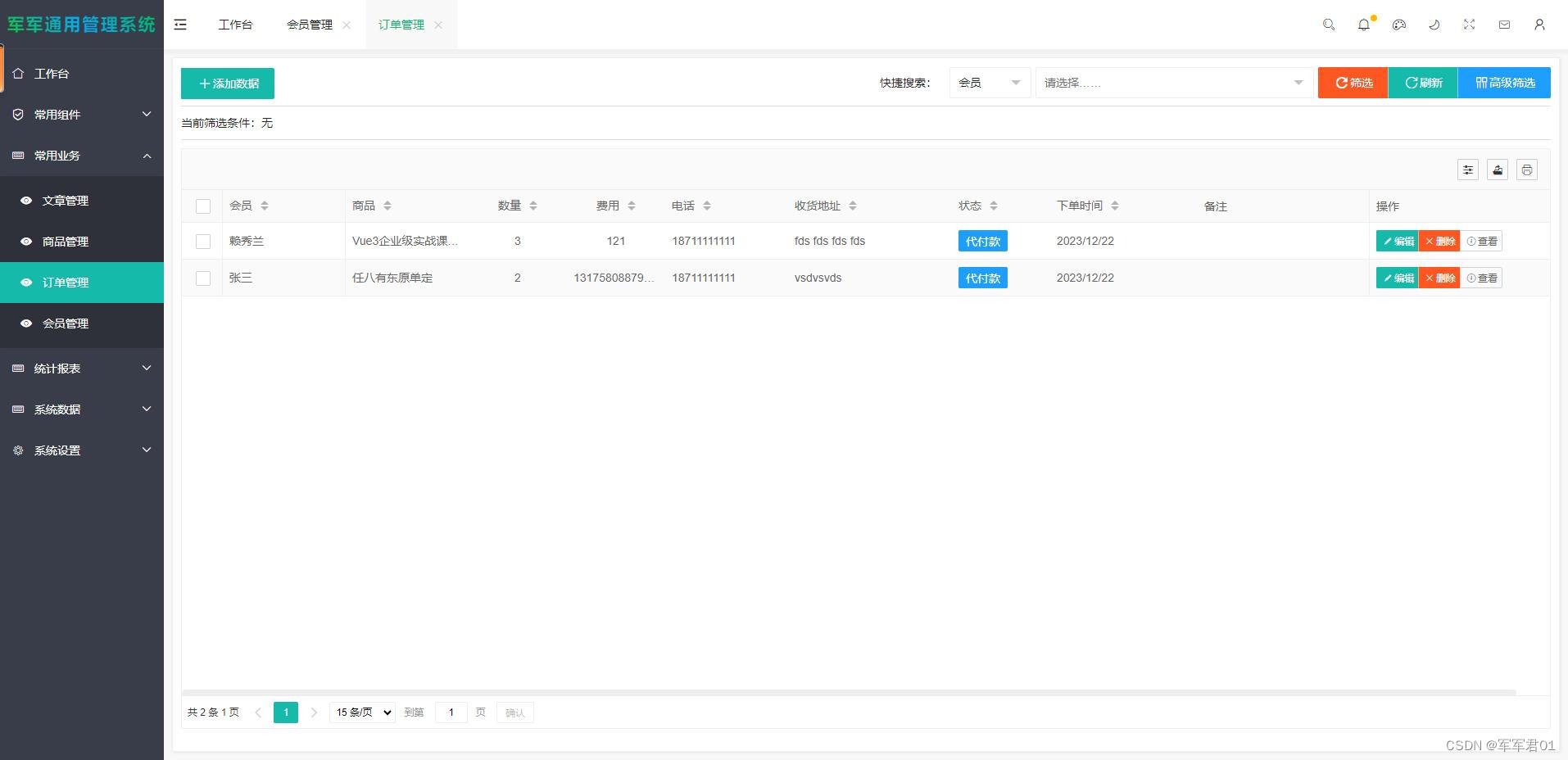Sort table by 电话 column arrows
1568x760 pixels.
pyautogui.click(x=707, y=206)
